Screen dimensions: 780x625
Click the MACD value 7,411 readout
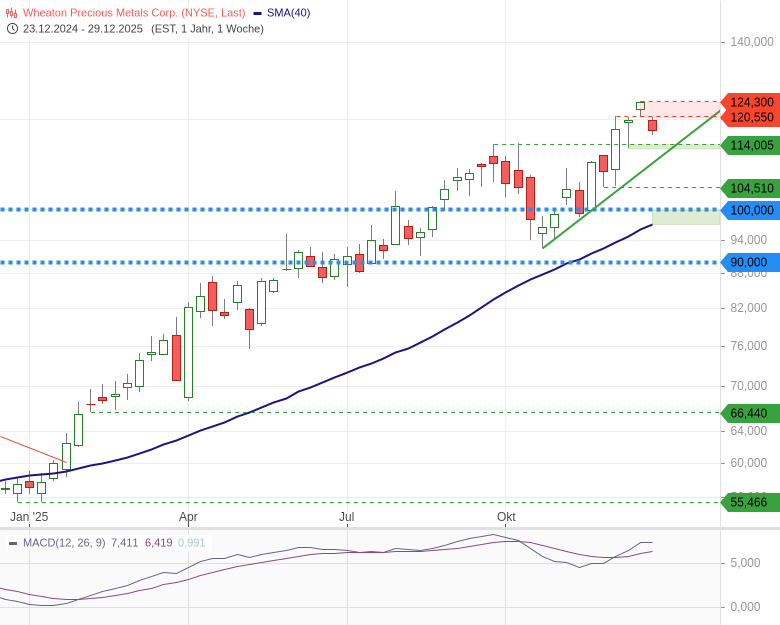pyautogui.click(x=124, y=543)
